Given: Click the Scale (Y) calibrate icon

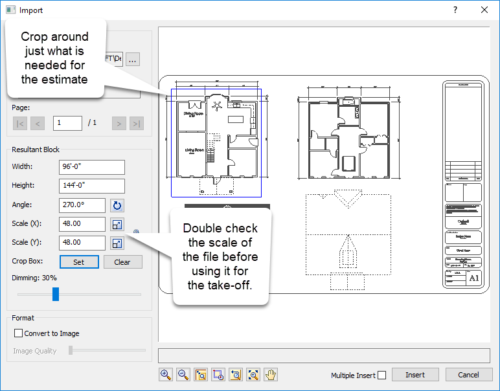Looking at the screenshot, I should pos(117,243).
